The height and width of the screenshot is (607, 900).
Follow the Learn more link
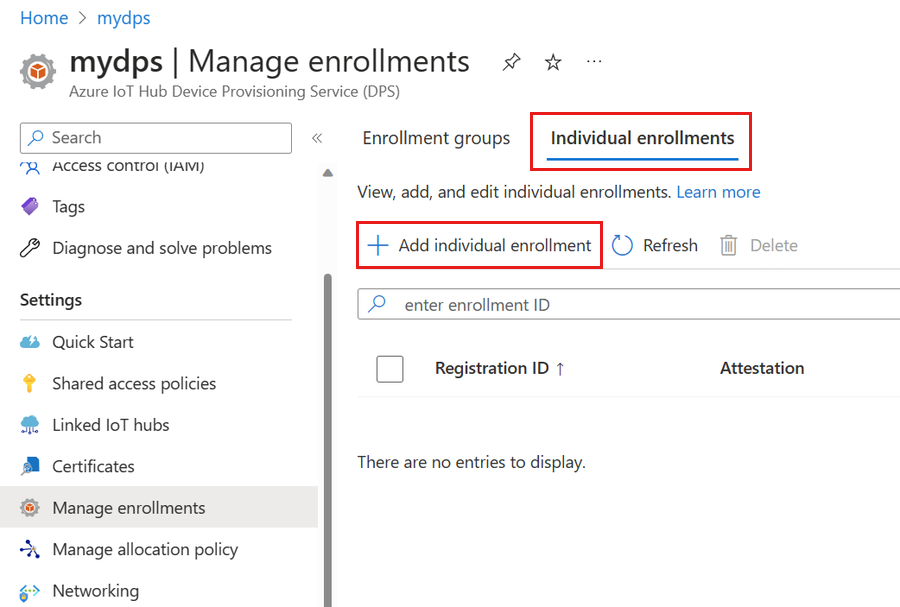pyautogui.click(x=718, y=192)
